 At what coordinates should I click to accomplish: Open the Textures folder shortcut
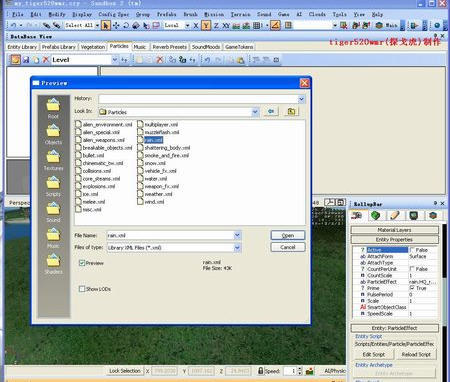point(53,160)
